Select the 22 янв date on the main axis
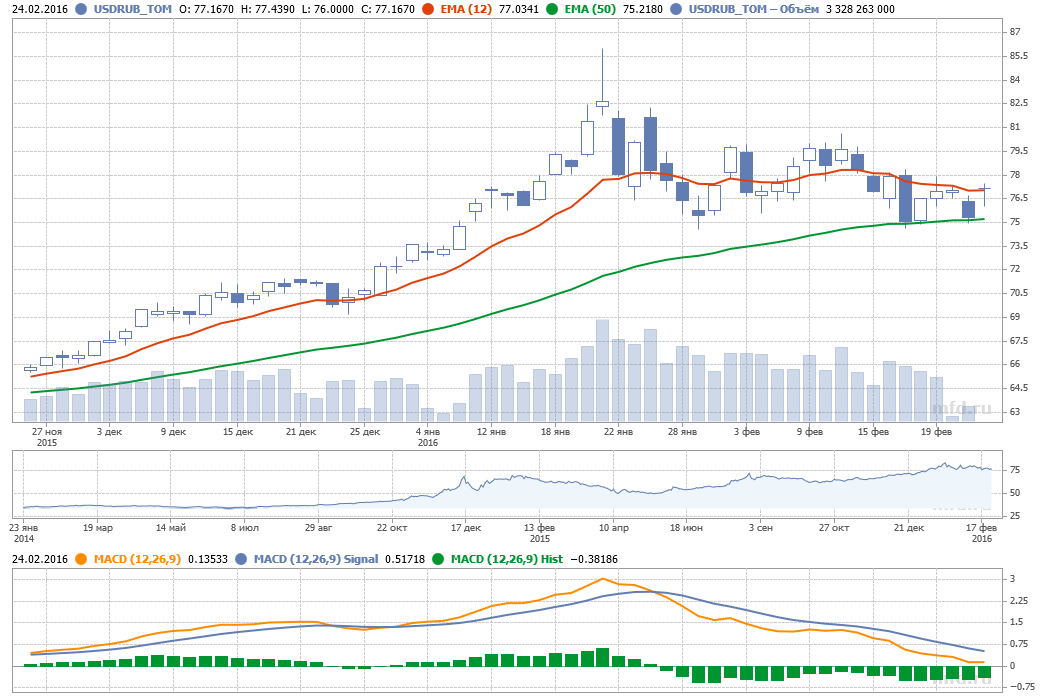This screenshot has width=1062, height=700. [619, 432]
